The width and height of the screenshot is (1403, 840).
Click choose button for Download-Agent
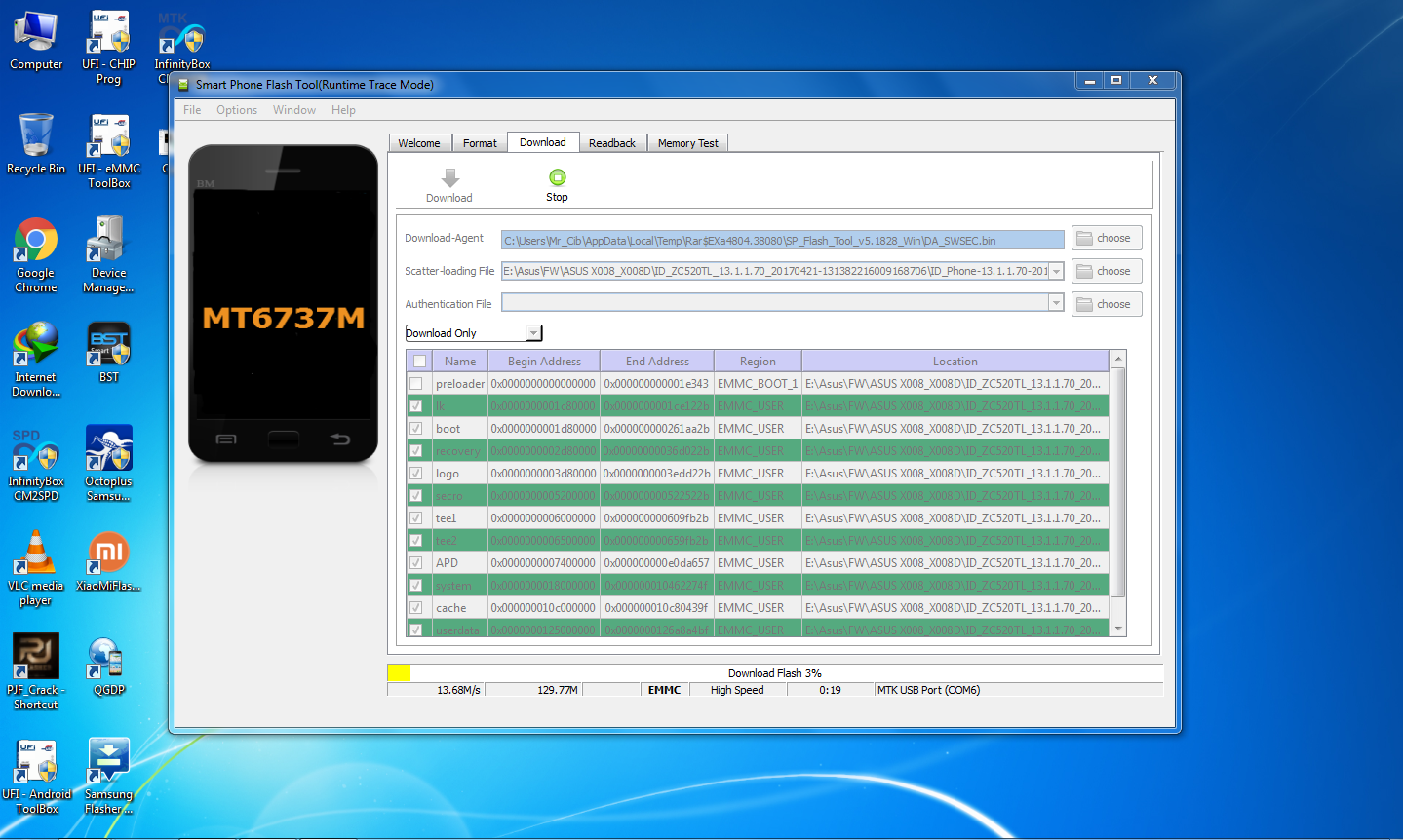tap(1107, 238)
